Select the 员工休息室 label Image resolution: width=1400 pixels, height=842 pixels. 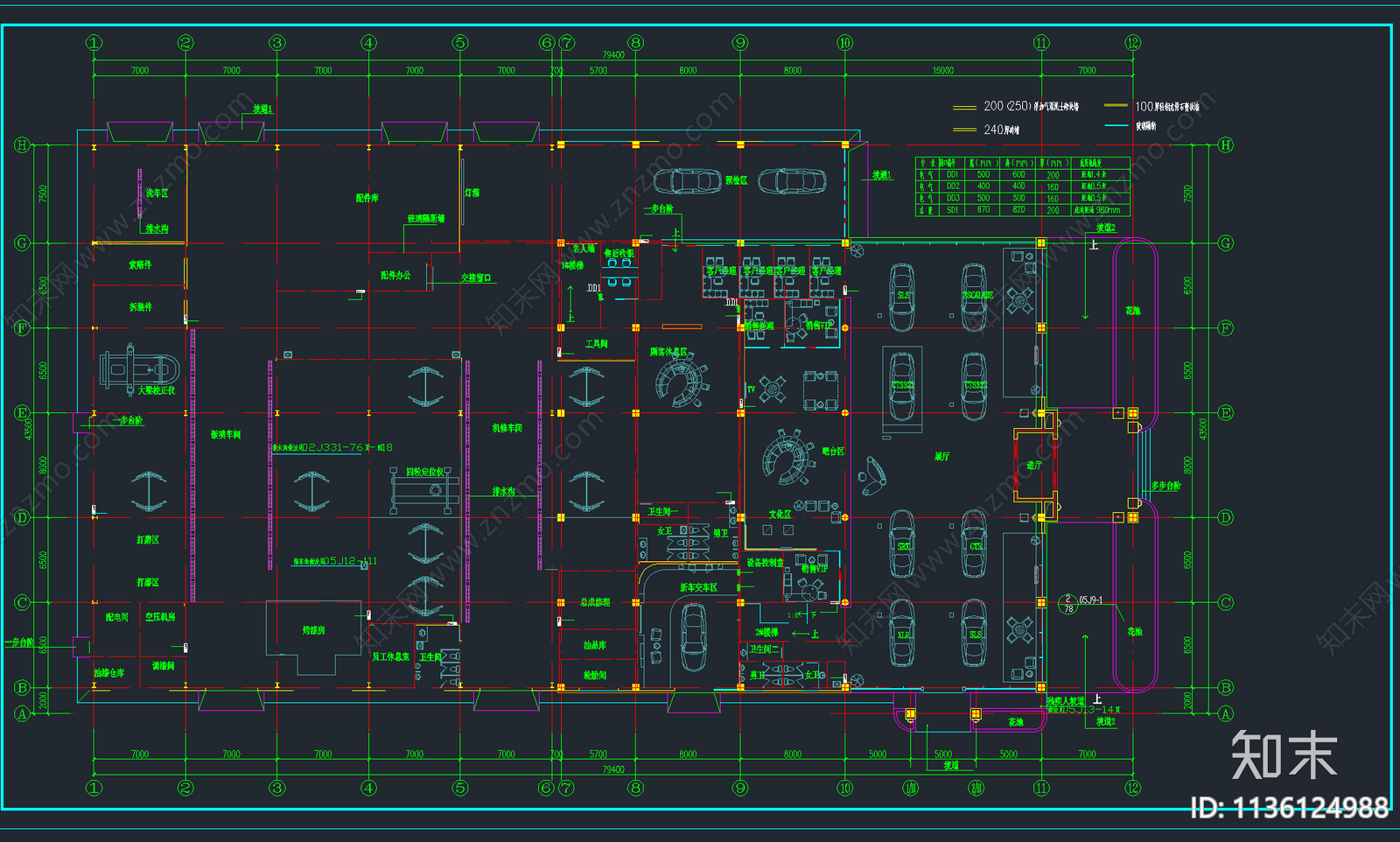pos(390,656)
